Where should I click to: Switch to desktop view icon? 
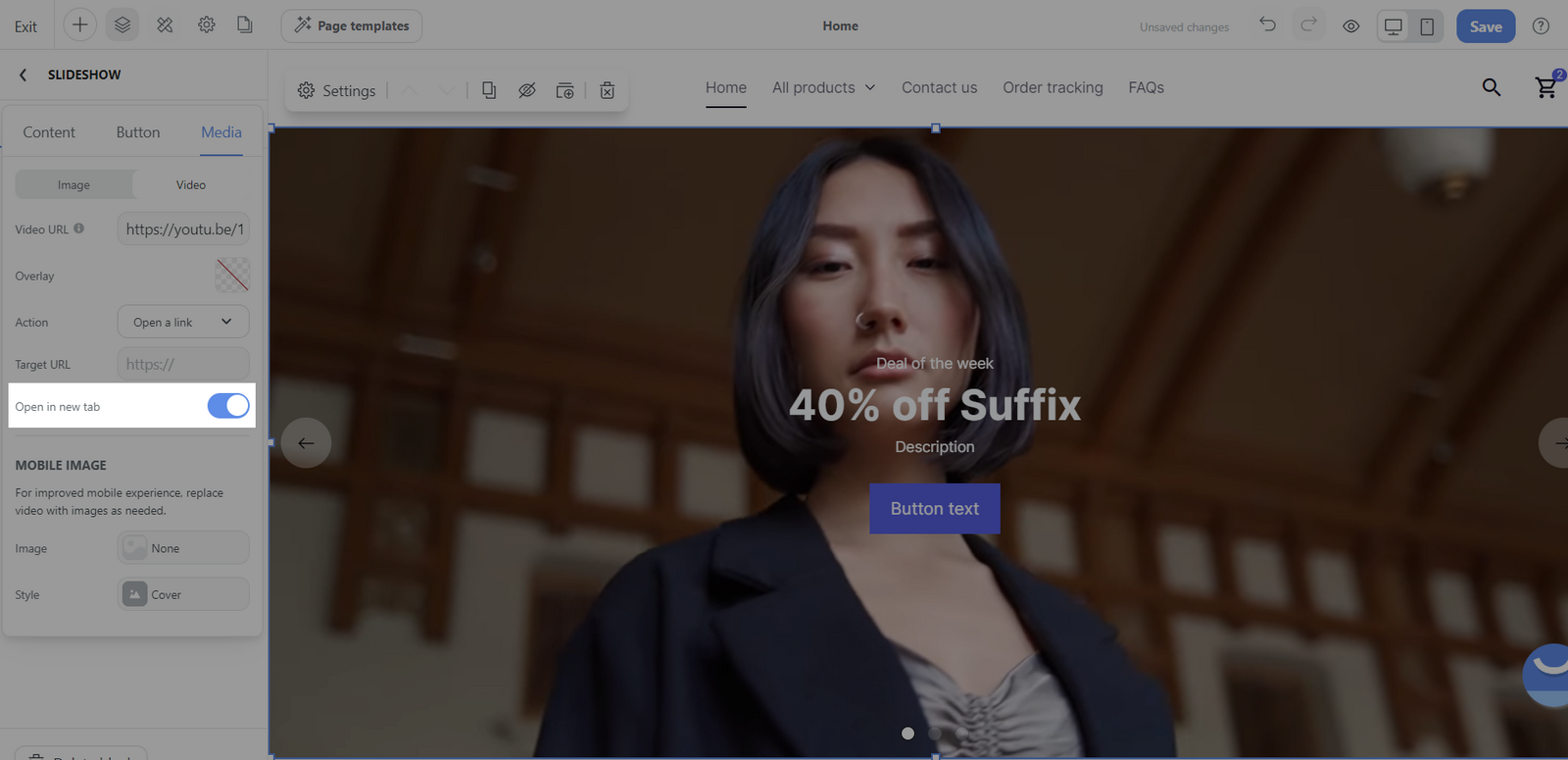point(1394,26)
